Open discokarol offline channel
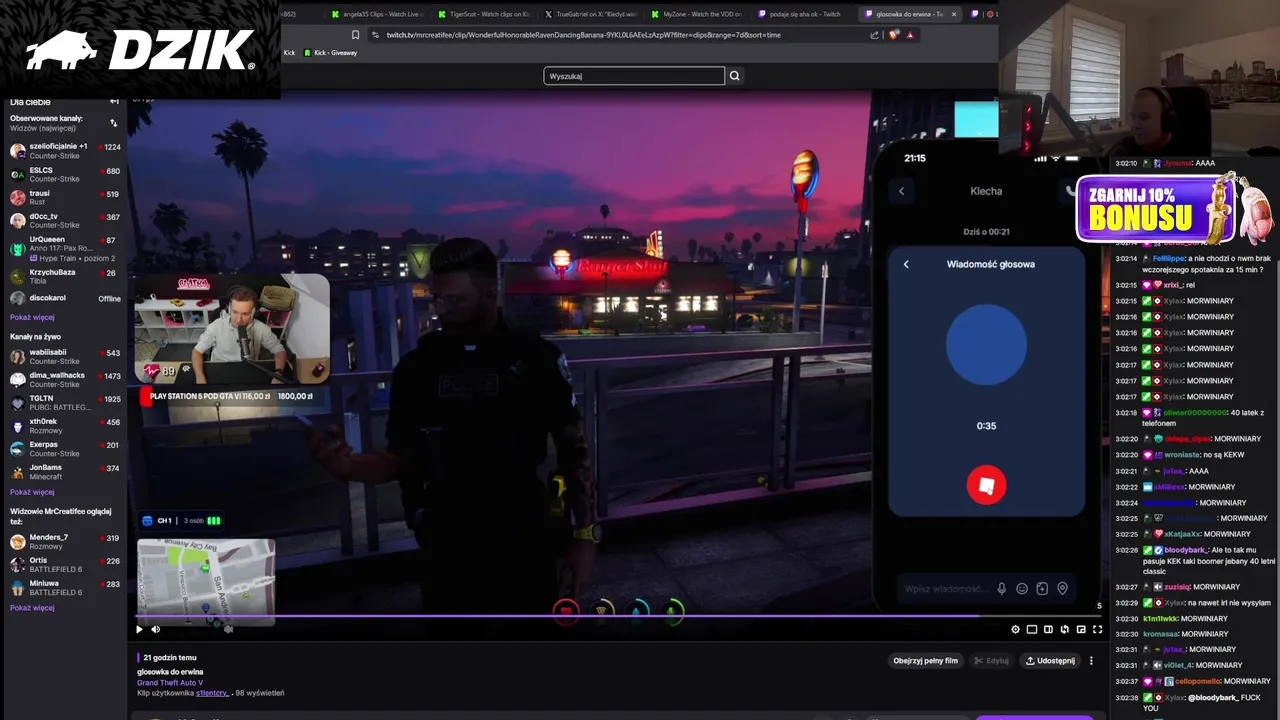This screenshot has height=720, width=1280. 65,298
